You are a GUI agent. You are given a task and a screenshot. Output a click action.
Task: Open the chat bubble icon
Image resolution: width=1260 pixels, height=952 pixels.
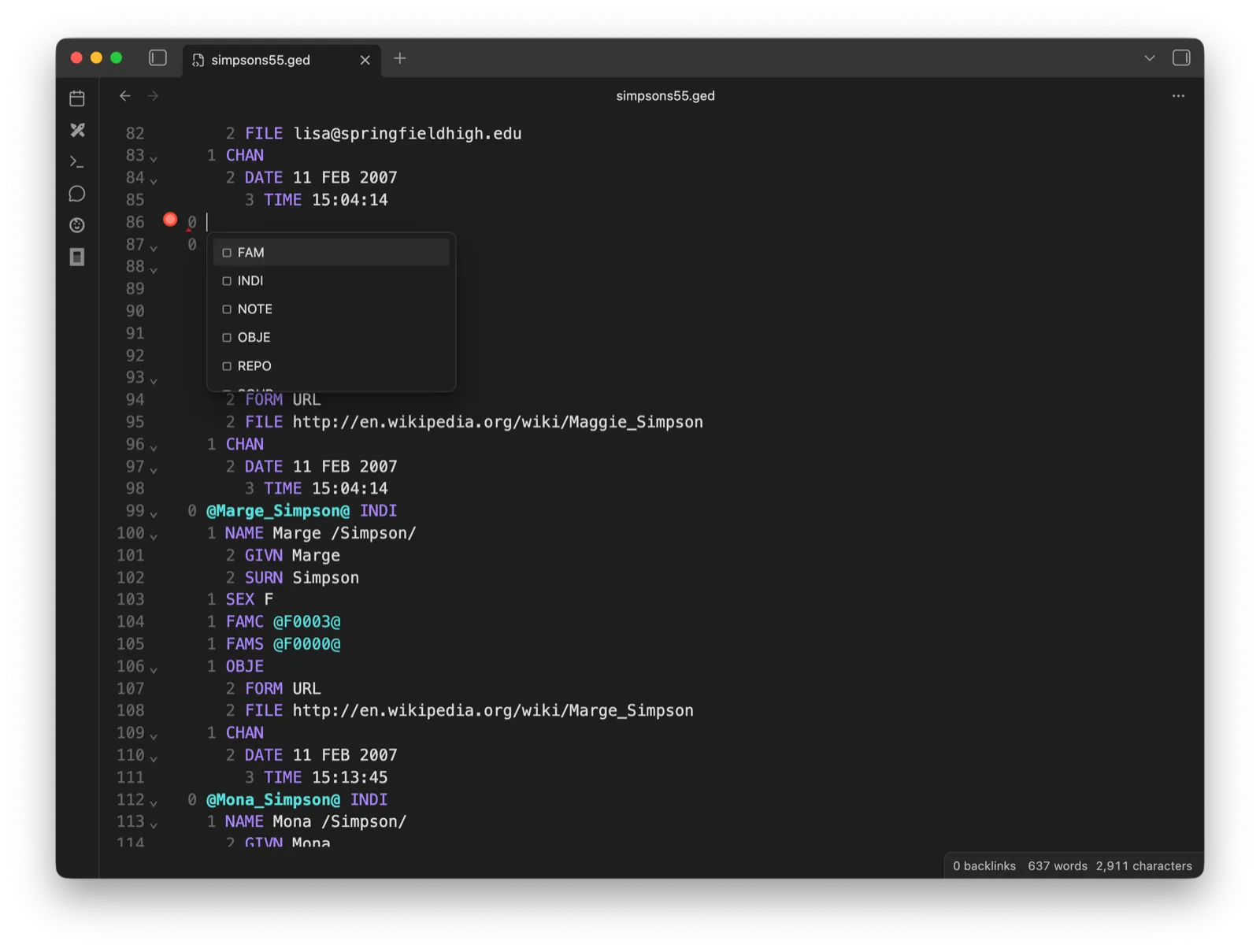tap(77, 194)
